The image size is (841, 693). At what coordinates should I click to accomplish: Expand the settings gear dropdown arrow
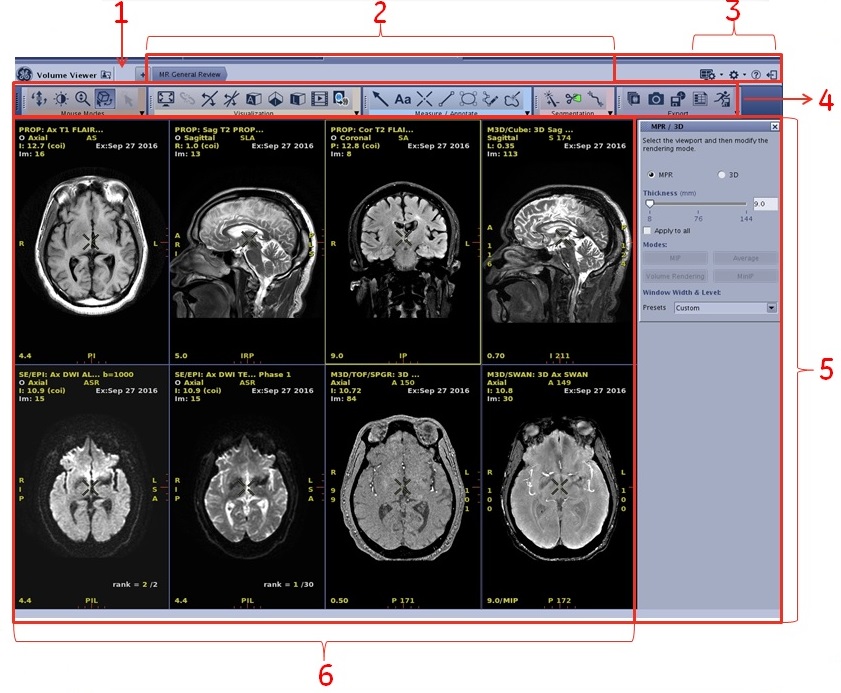745,74
